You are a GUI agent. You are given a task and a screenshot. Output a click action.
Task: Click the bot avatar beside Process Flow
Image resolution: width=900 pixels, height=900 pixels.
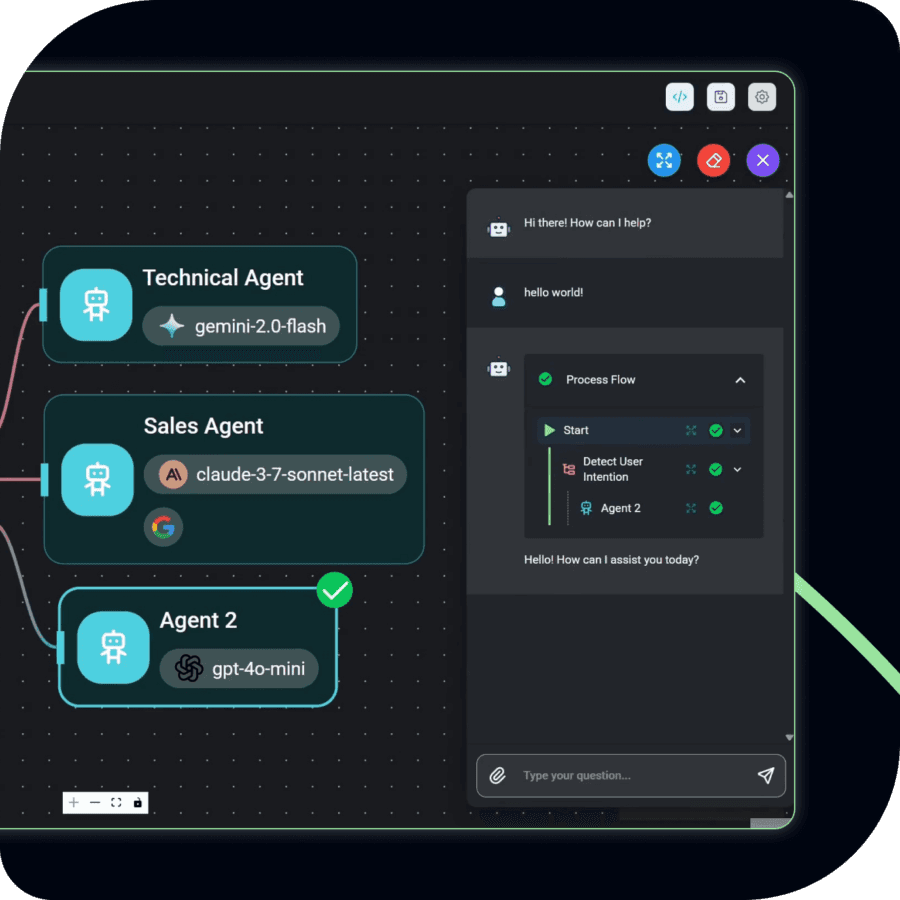click(x=499, y=368)
